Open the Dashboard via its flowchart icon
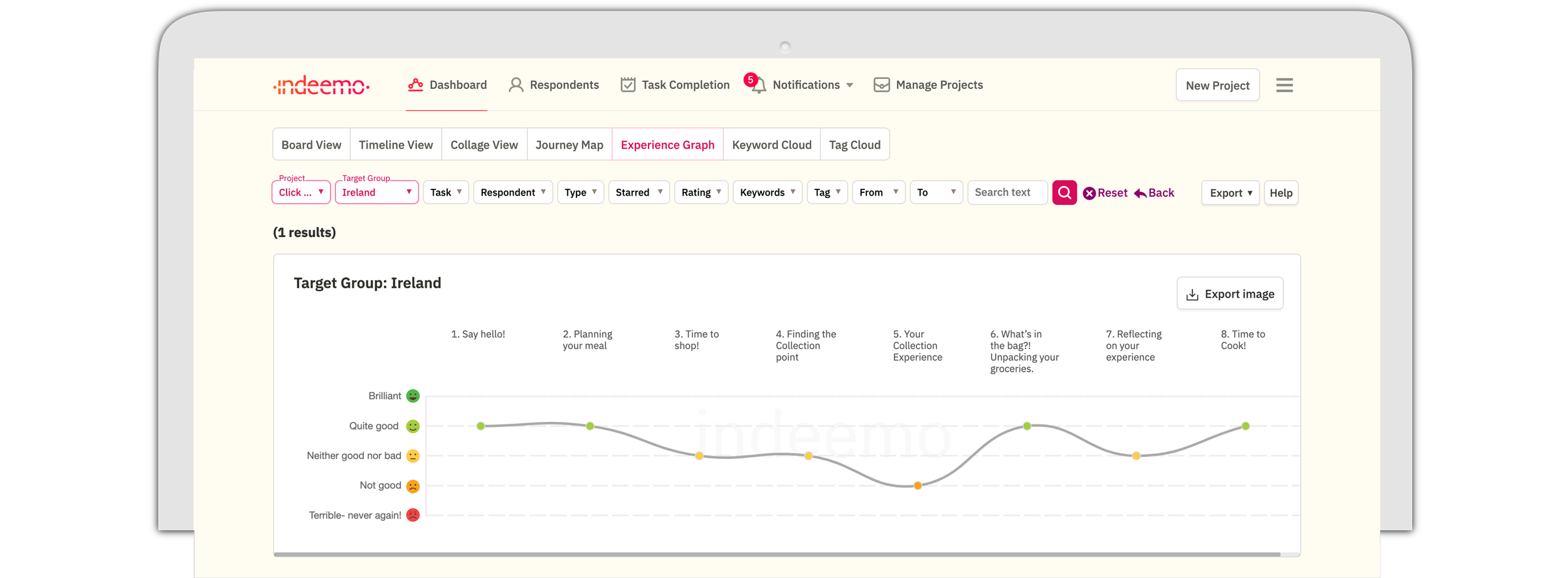The width and height of the screenshot is (1568, 578). pos(415,84)
